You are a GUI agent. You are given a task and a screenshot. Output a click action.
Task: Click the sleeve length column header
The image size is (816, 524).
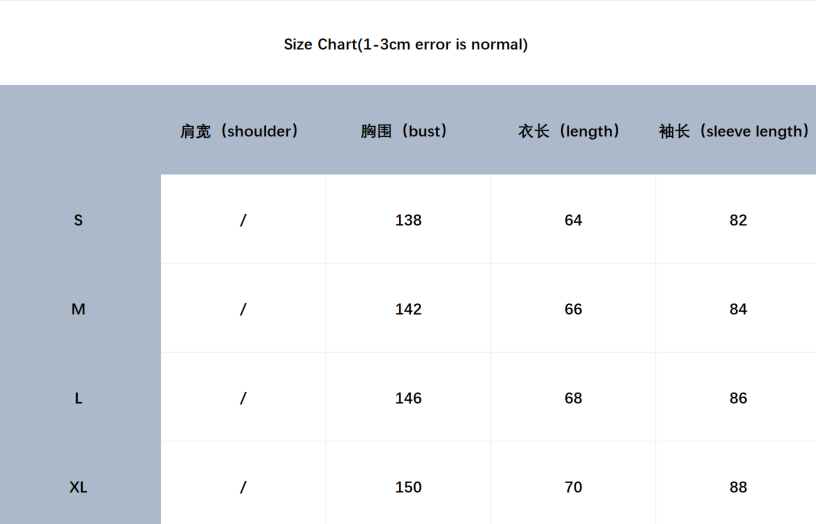click(x=734, y=131)
